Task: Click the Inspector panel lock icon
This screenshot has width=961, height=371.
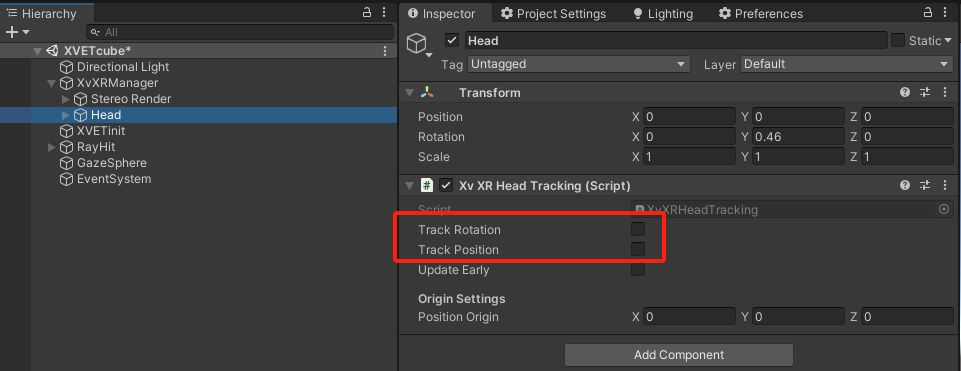Action: [928, 12]
